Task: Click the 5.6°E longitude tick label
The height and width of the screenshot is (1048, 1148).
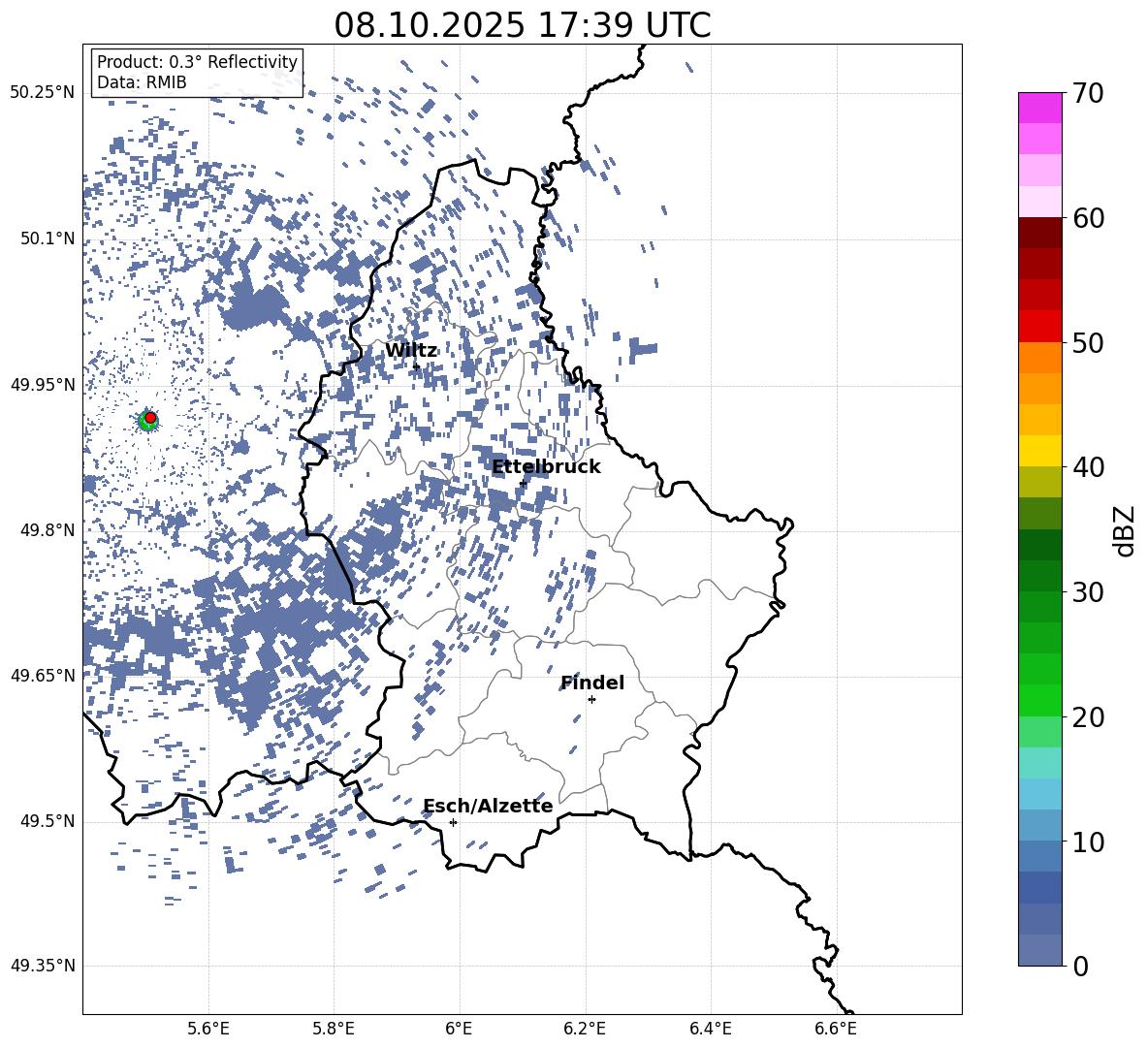Action: point(208,1030)
